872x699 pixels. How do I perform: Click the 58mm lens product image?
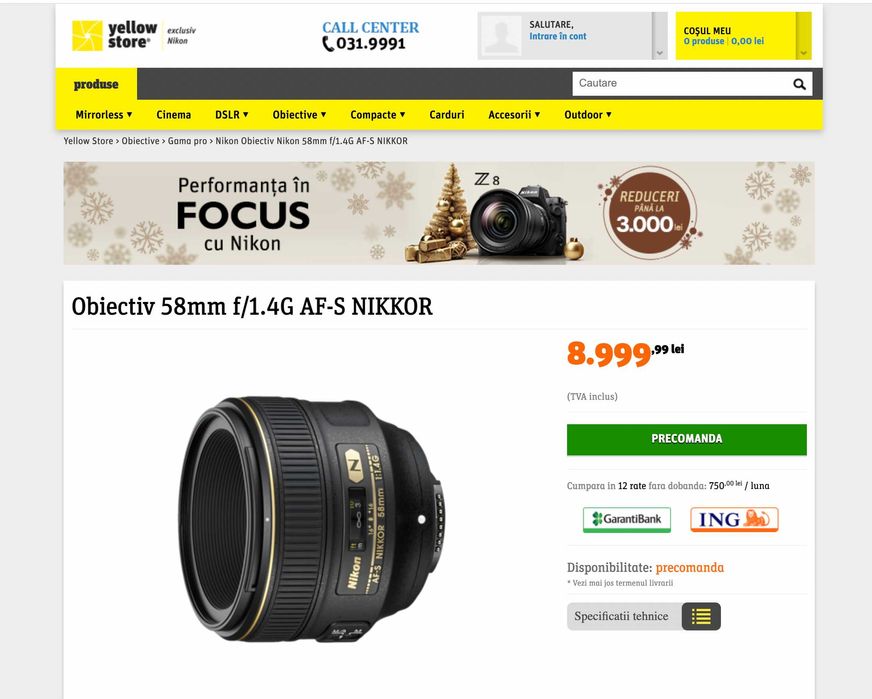tap(311, 519)
